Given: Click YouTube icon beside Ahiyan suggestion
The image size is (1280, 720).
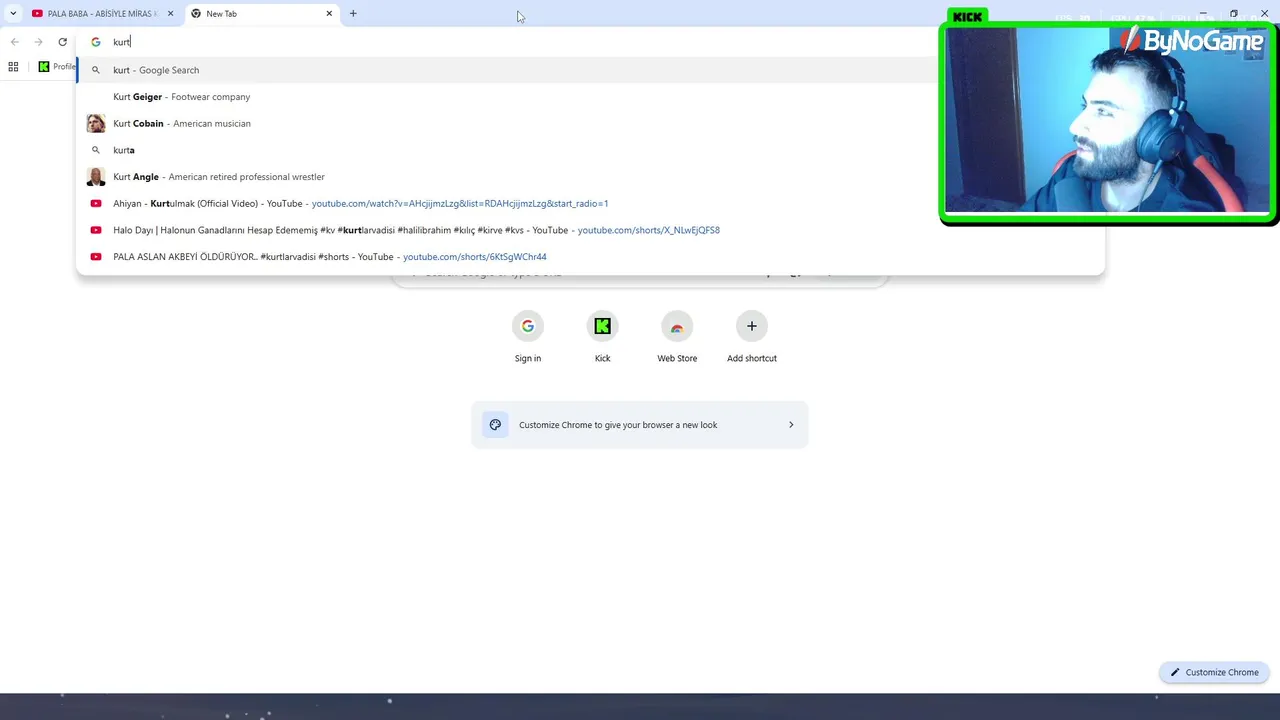Looking at the screenshot, I should (x=96, y=203).
